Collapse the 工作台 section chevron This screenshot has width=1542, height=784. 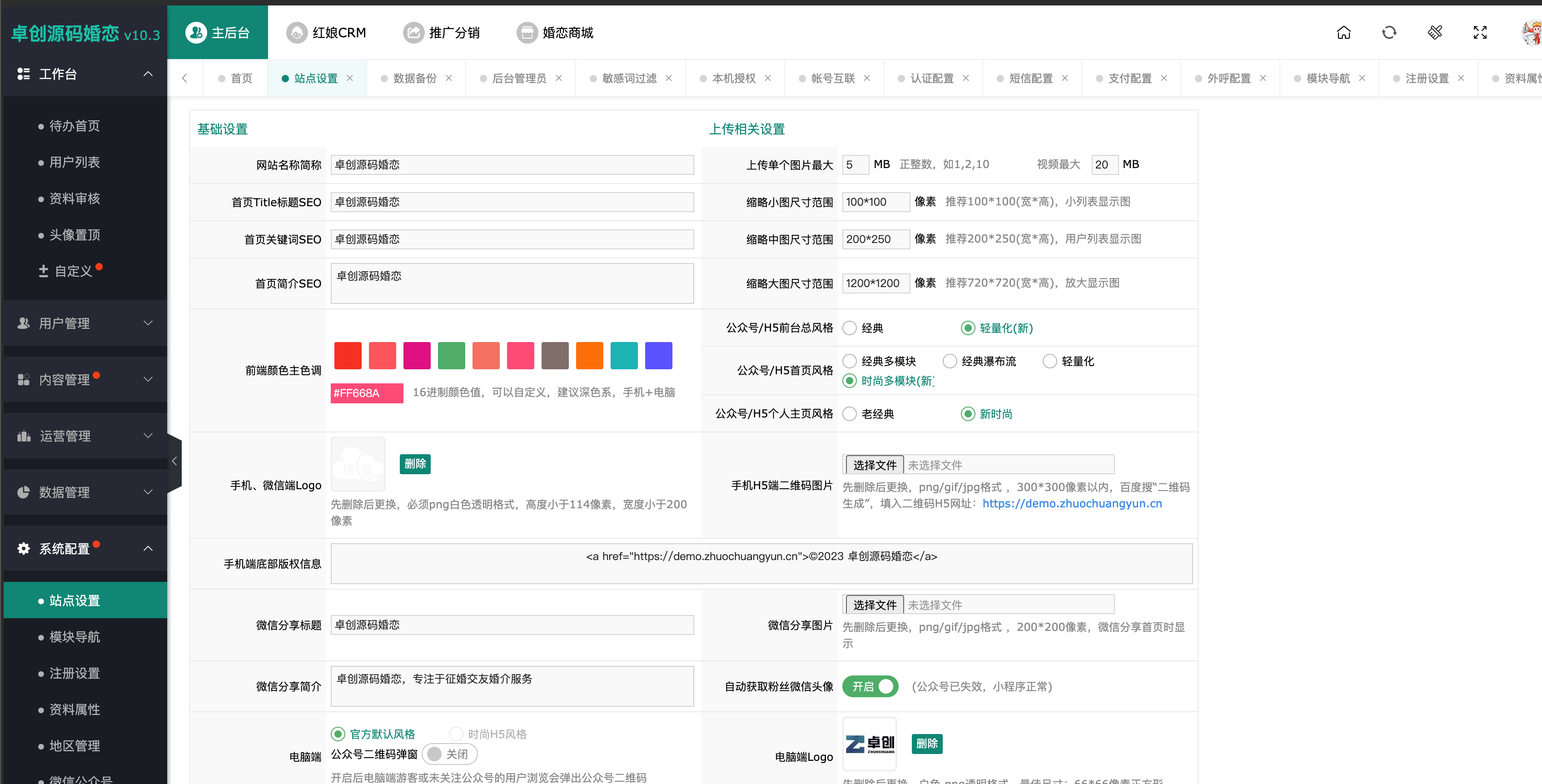click(x=148, y=74)
